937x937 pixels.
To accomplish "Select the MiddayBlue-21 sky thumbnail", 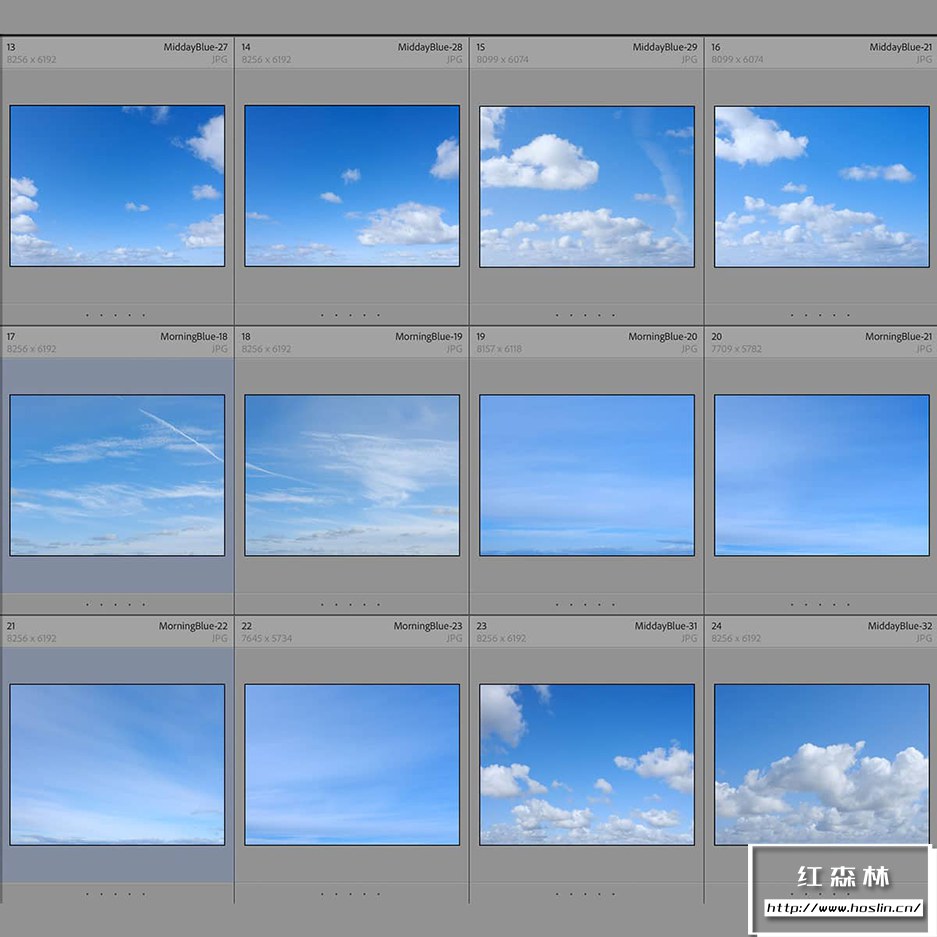I will point(822,186).
